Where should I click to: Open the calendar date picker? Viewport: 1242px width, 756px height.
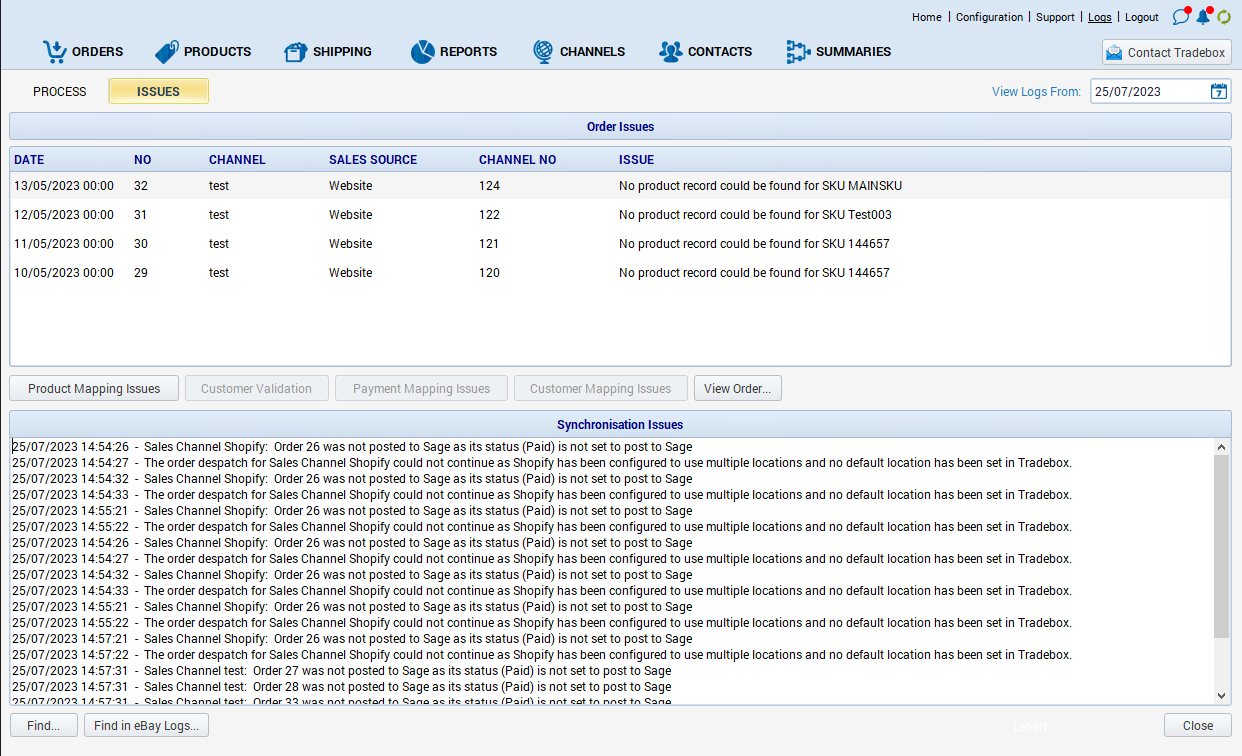[x=1218, y=91]
